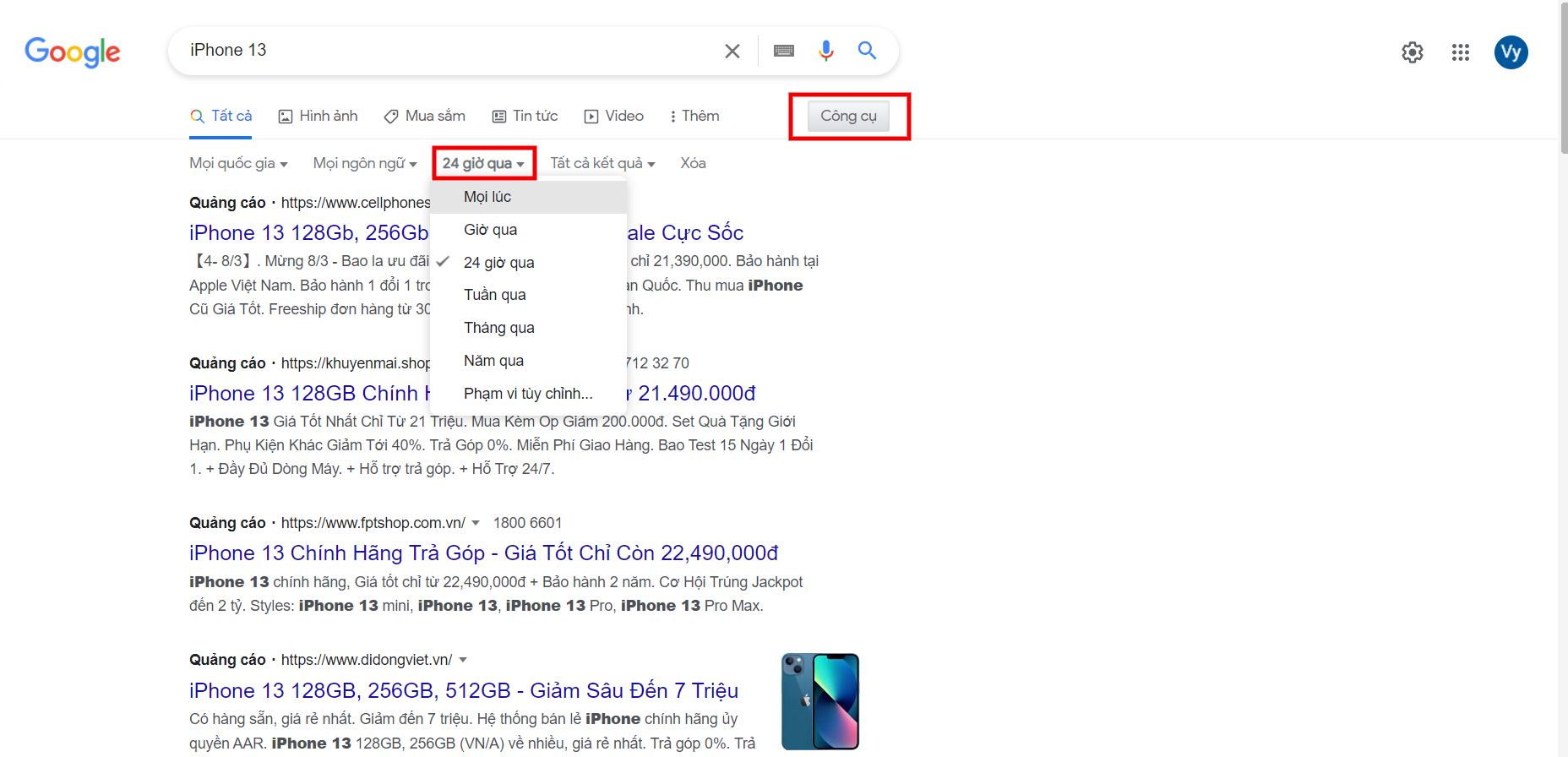Switch to the Mua sắm tab

[425, 116]
